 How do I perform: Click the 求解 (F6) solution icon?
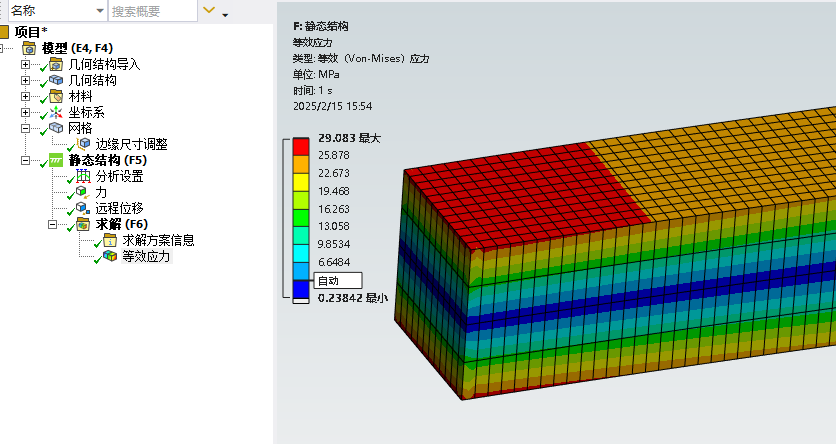[x=83, y=224]
